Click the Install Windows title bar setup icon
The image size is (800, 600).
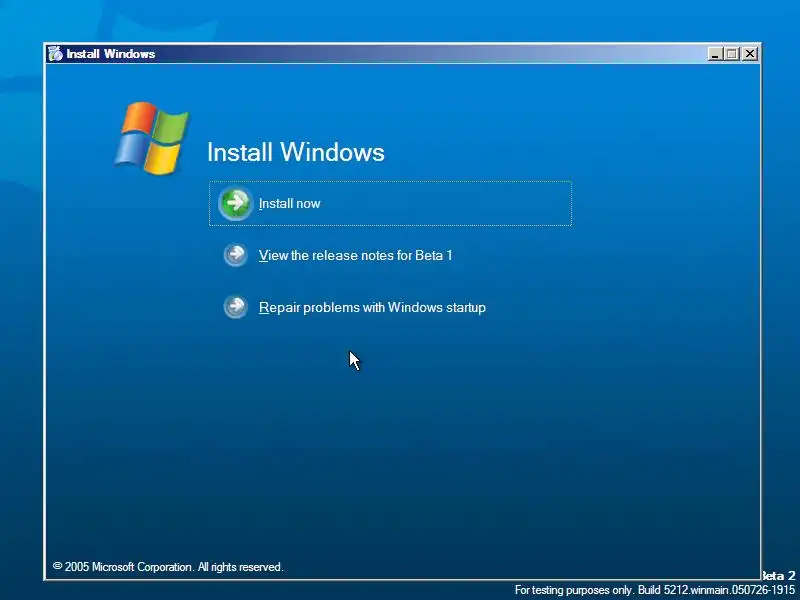click(x=55, y=54)
